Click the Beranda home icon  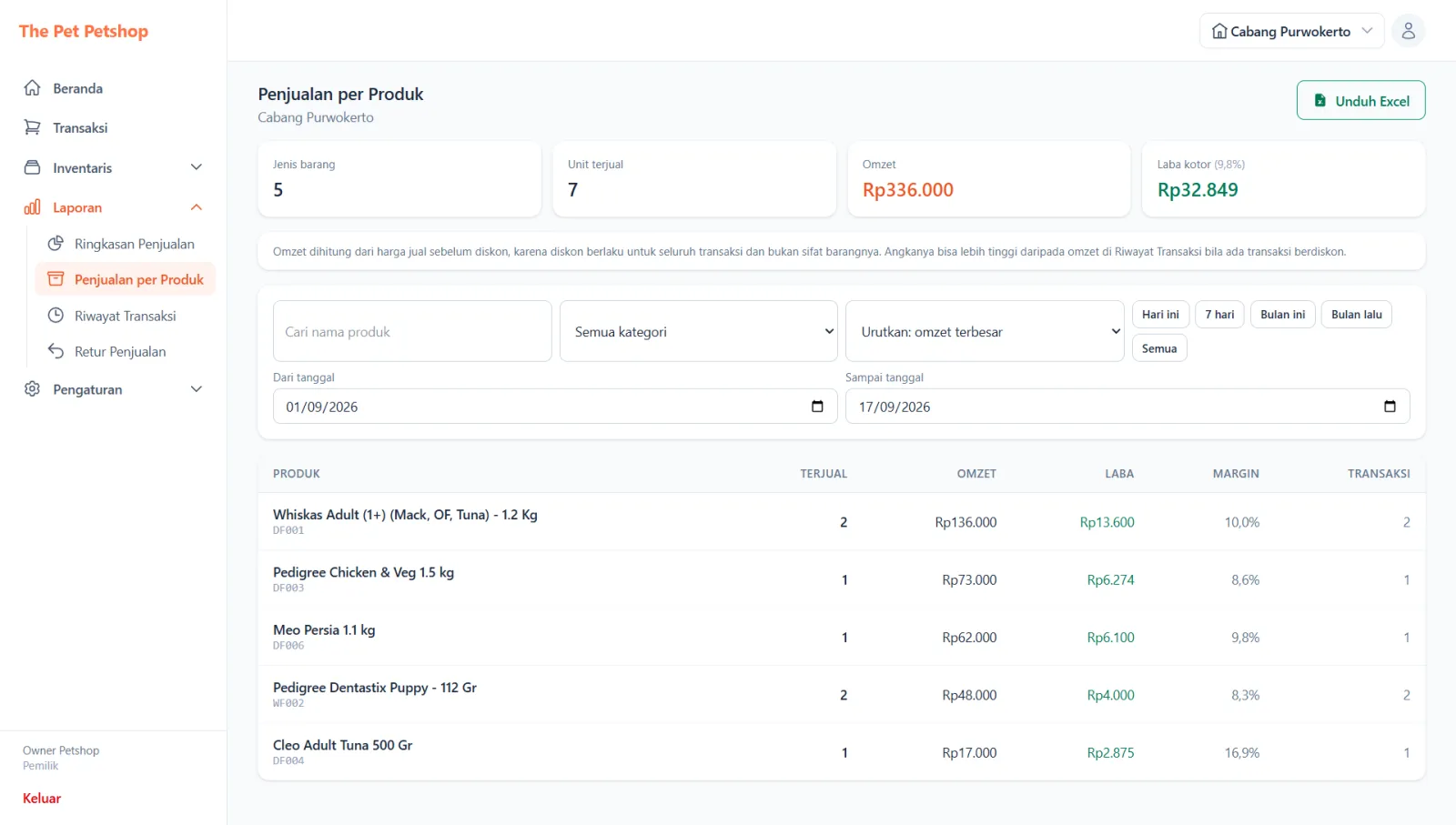[32, 88]
